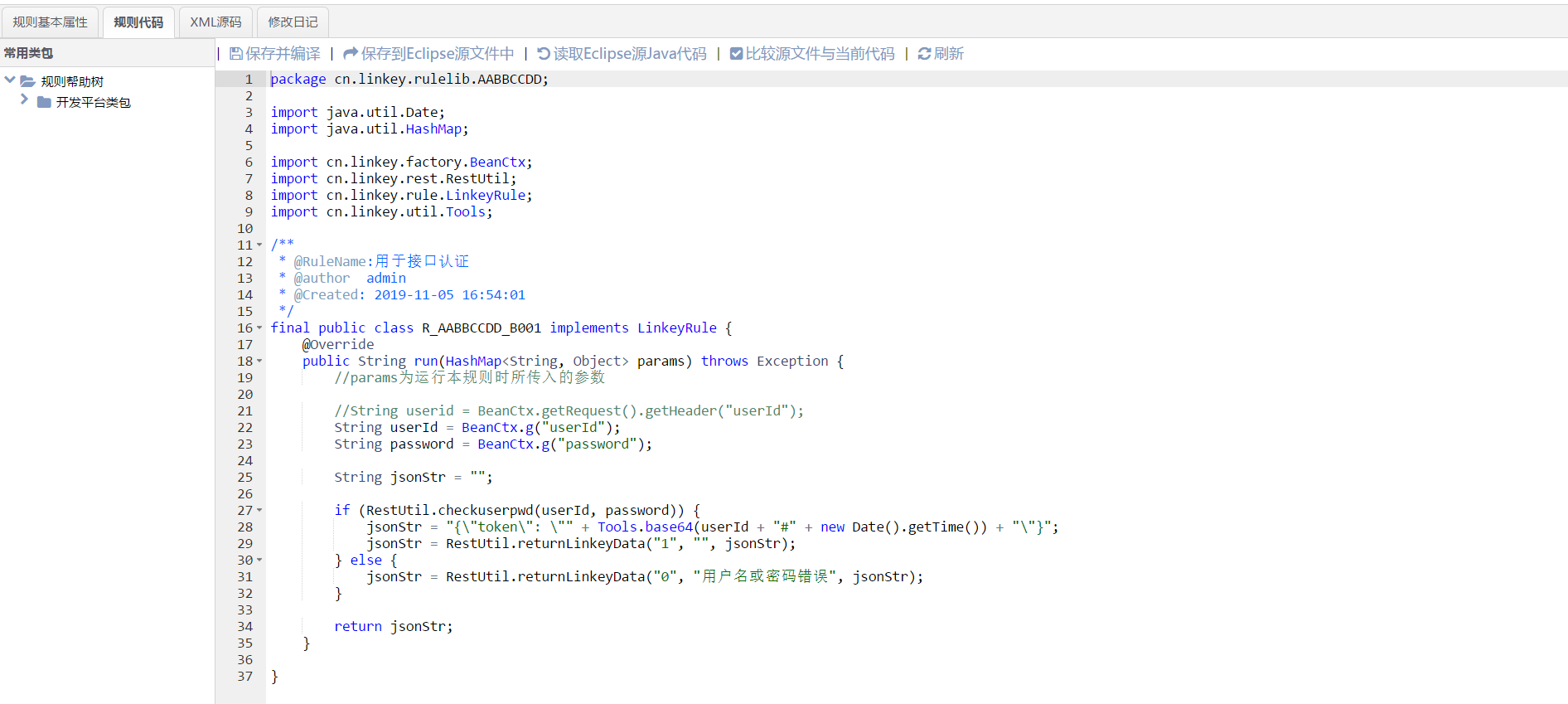Click the @author admin comment
The image size is (1568, 704).
tap(350, 279)
